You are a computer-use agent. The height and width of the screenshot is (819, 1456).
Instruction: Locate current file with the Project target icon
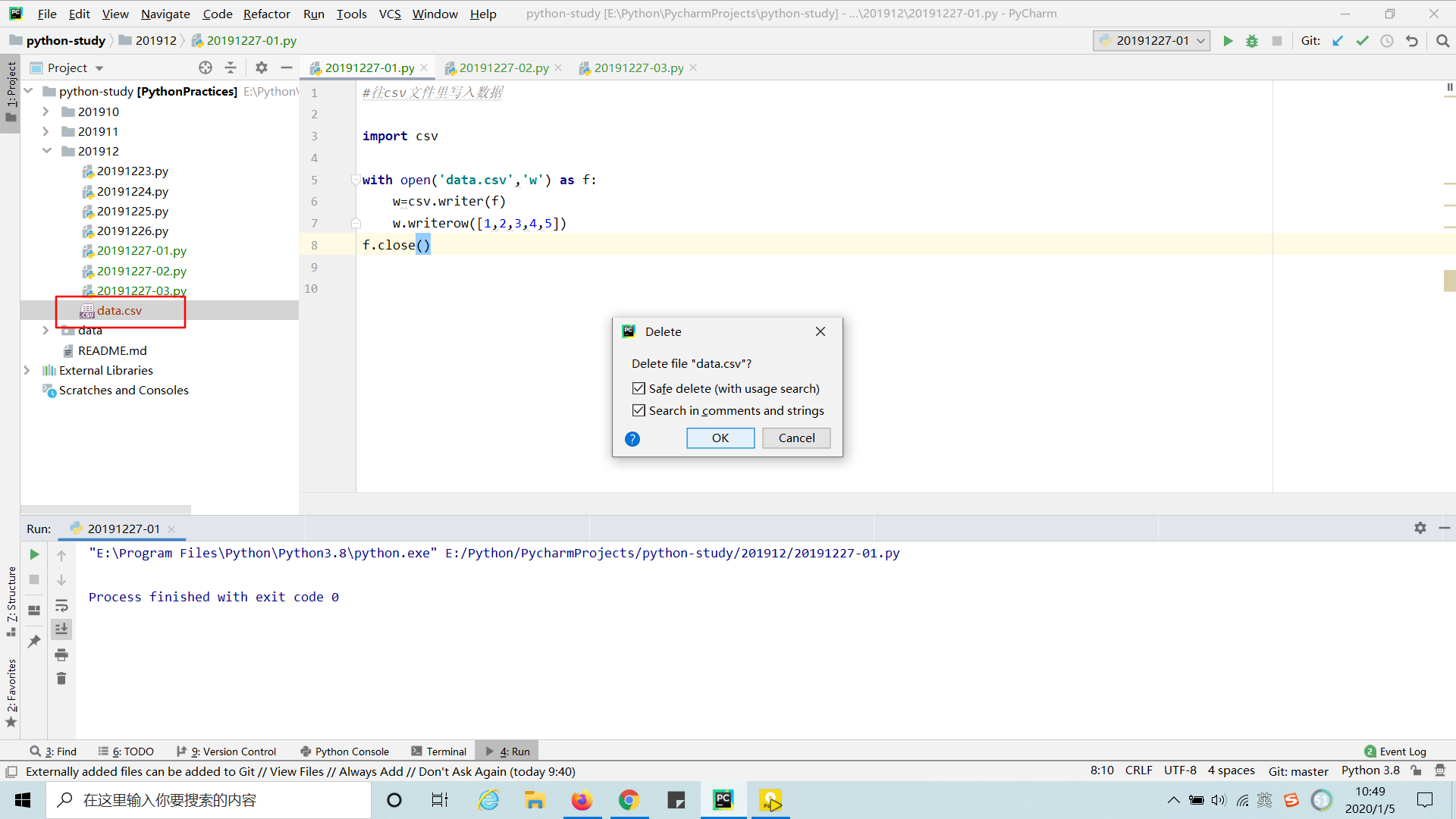click(x=206, y=67)
